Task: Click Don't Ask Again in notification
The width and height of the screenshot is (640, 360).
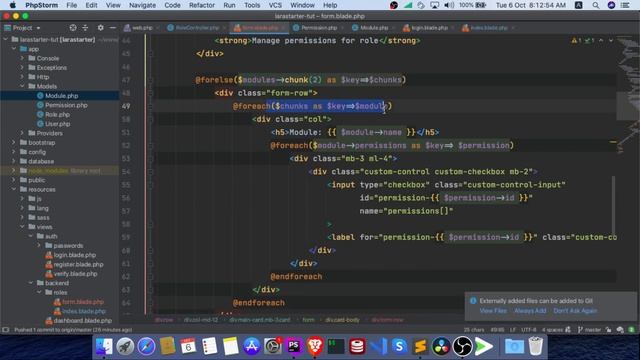Action: [575, 311]
